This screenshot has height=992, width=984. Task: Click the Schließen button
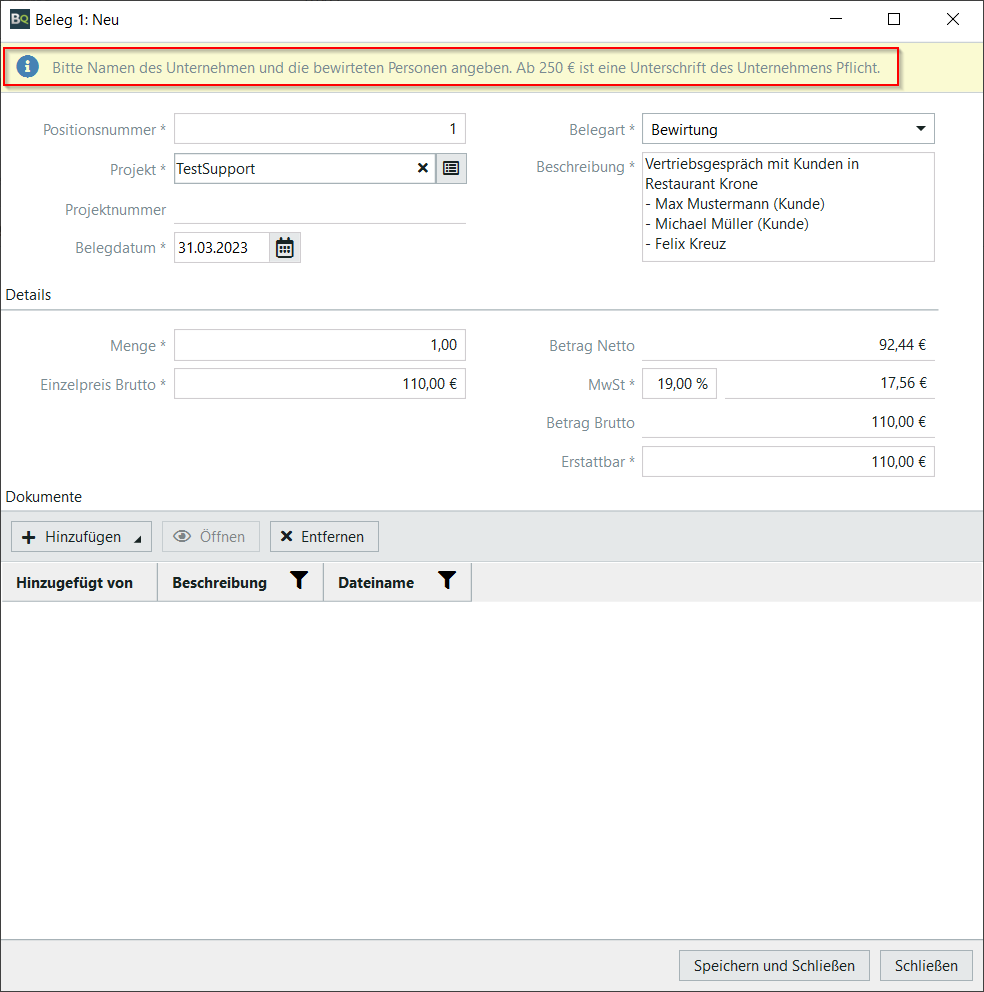(x=926, y=965)
